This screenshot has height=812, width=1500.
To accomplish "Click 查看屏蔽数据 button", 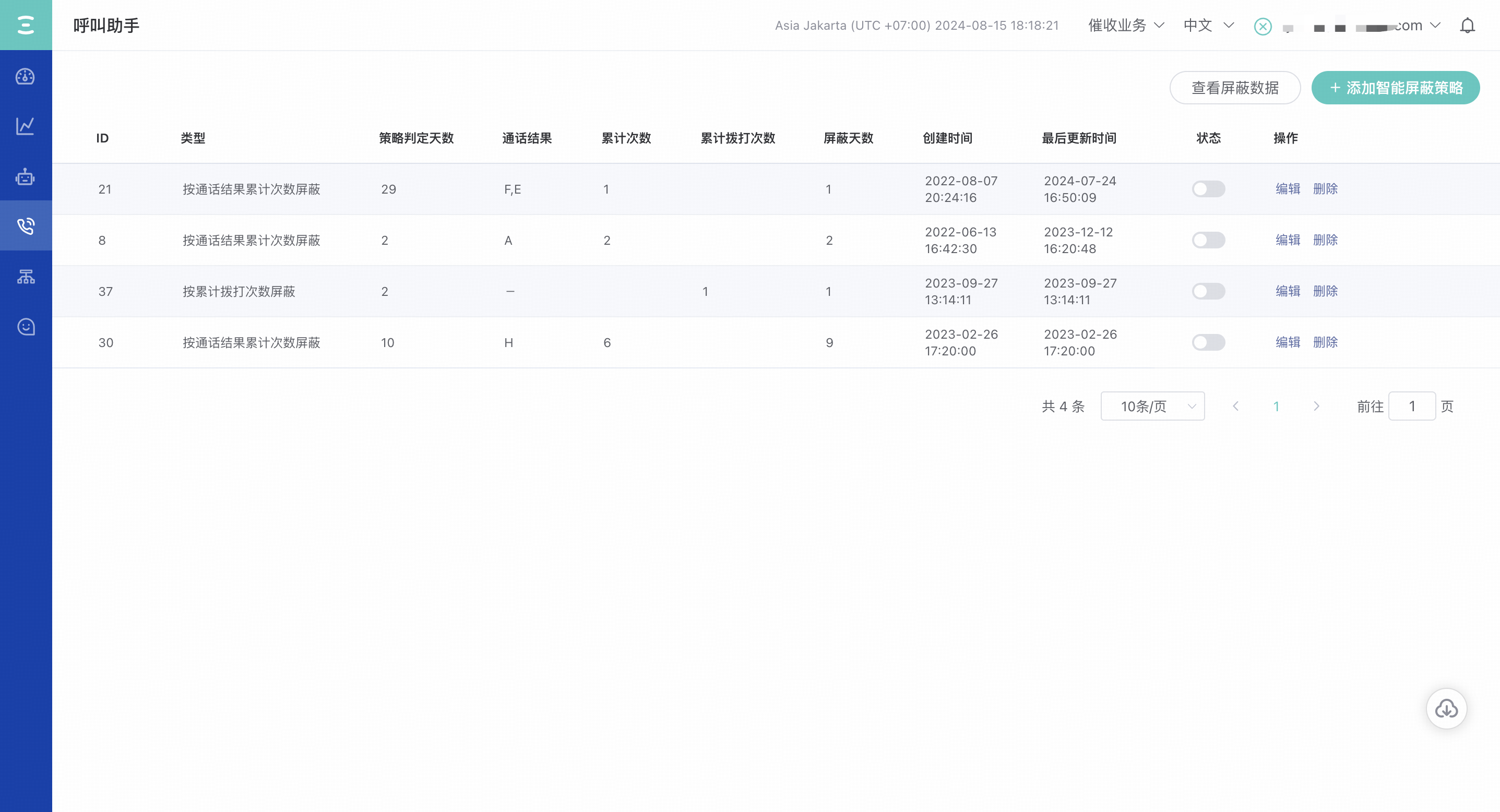I will pyautogui.click(x=1234, y=88).
